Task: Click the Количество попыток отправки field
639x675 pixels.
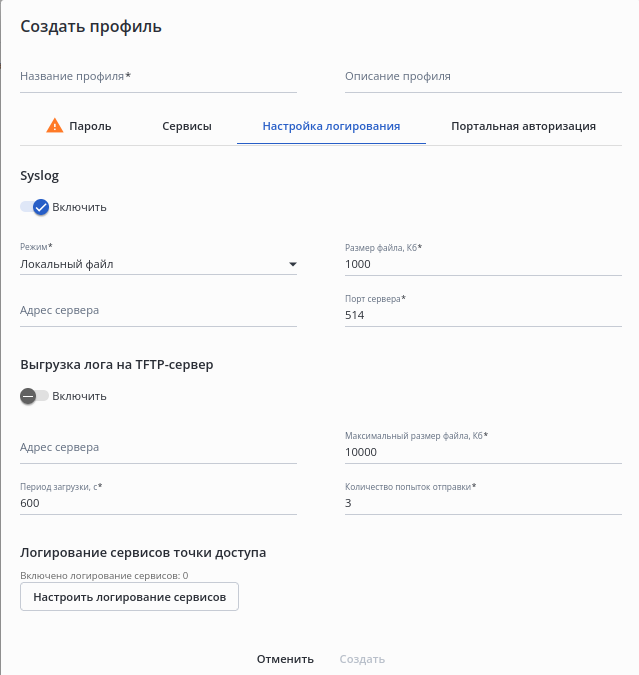Action: (x=483, y=504)
